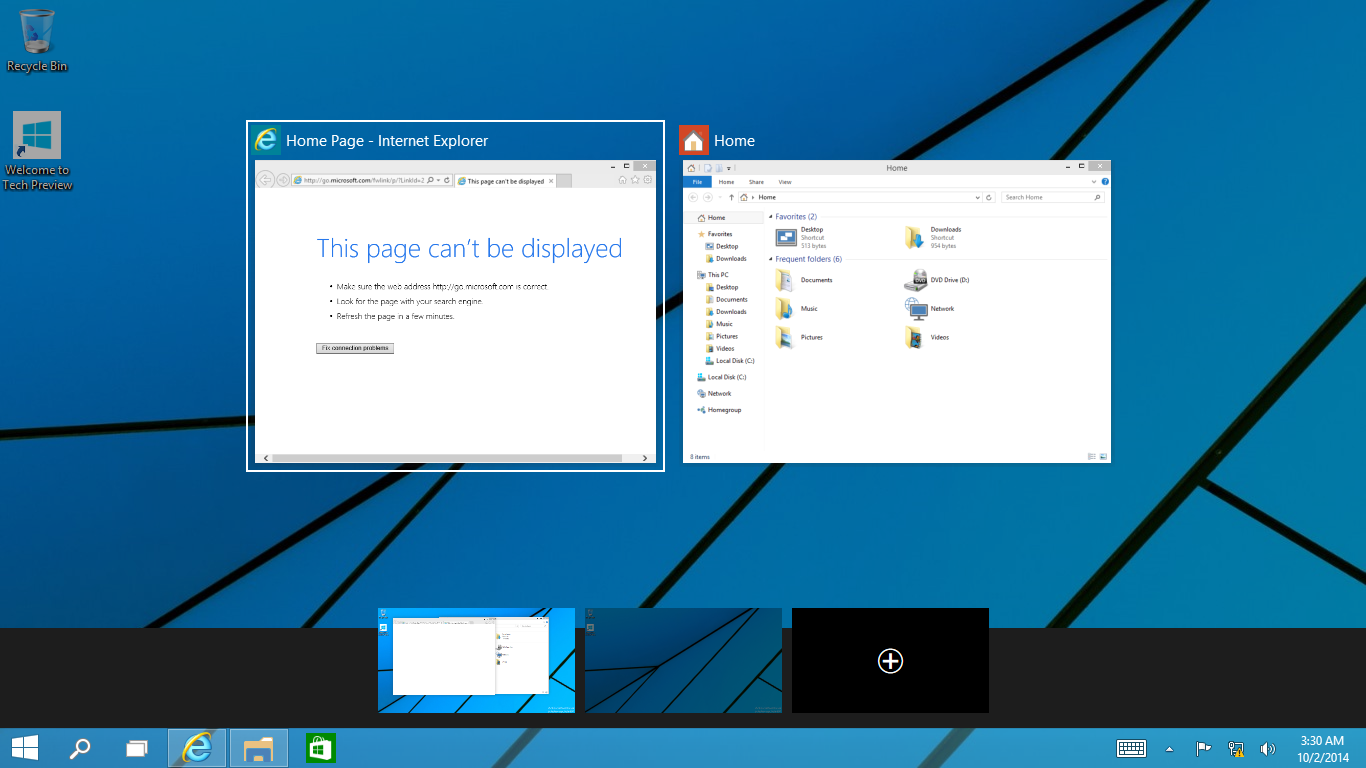Image resolution: width=1366 pixels, height=768 pixels.
Task: Click the Fix connection problems button
Action: point(355,348)
